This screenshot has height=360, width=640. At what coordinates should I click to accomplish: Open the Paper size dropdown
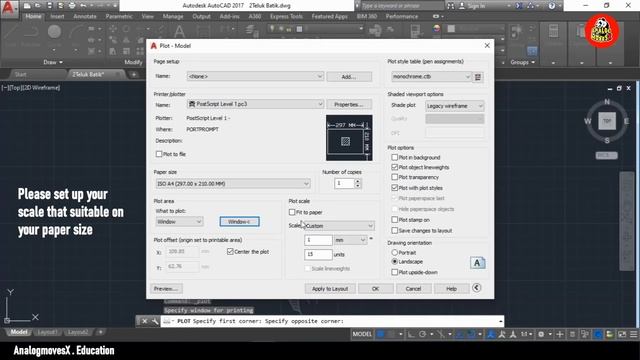(x=233, y=184)
